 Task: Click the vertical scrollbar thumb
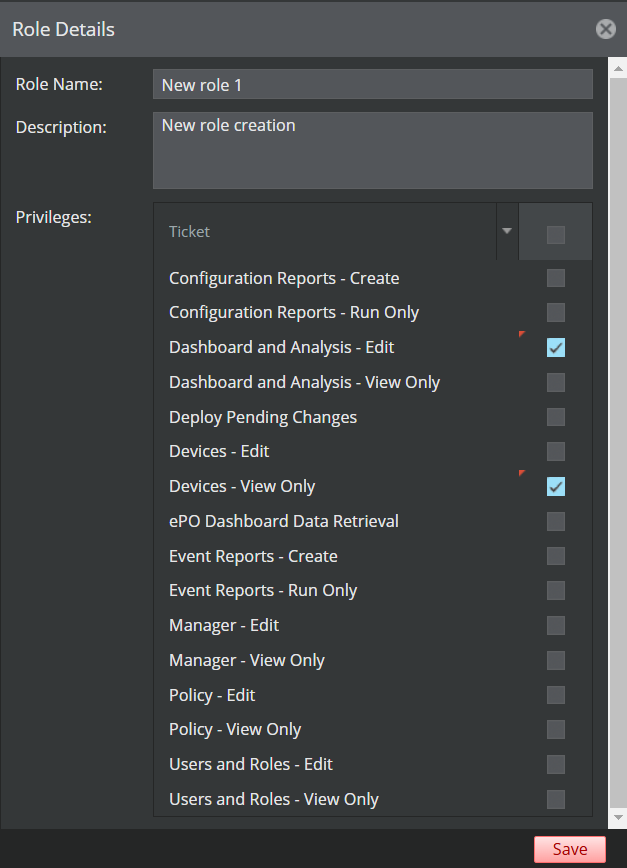click(x=618, y=443)
